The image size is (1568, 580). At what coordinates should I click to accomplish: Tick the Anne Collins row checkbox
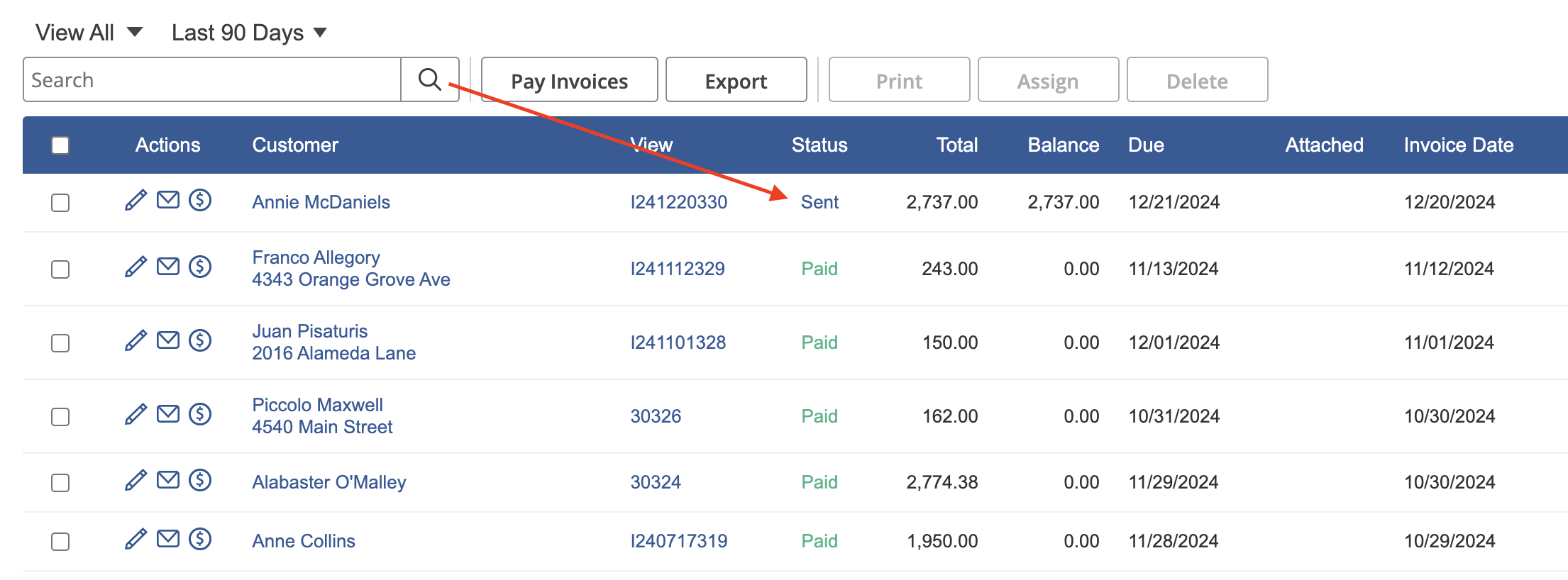pos(60,542)
